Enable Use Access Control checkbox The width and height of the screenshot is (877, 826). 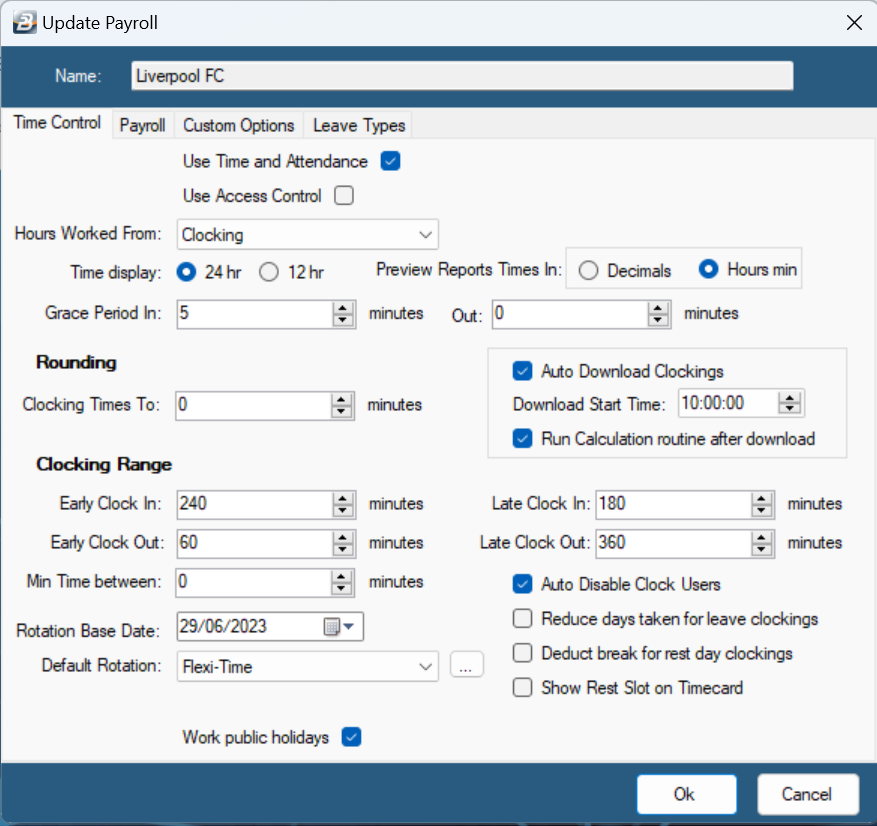click(x=344, y=196)
